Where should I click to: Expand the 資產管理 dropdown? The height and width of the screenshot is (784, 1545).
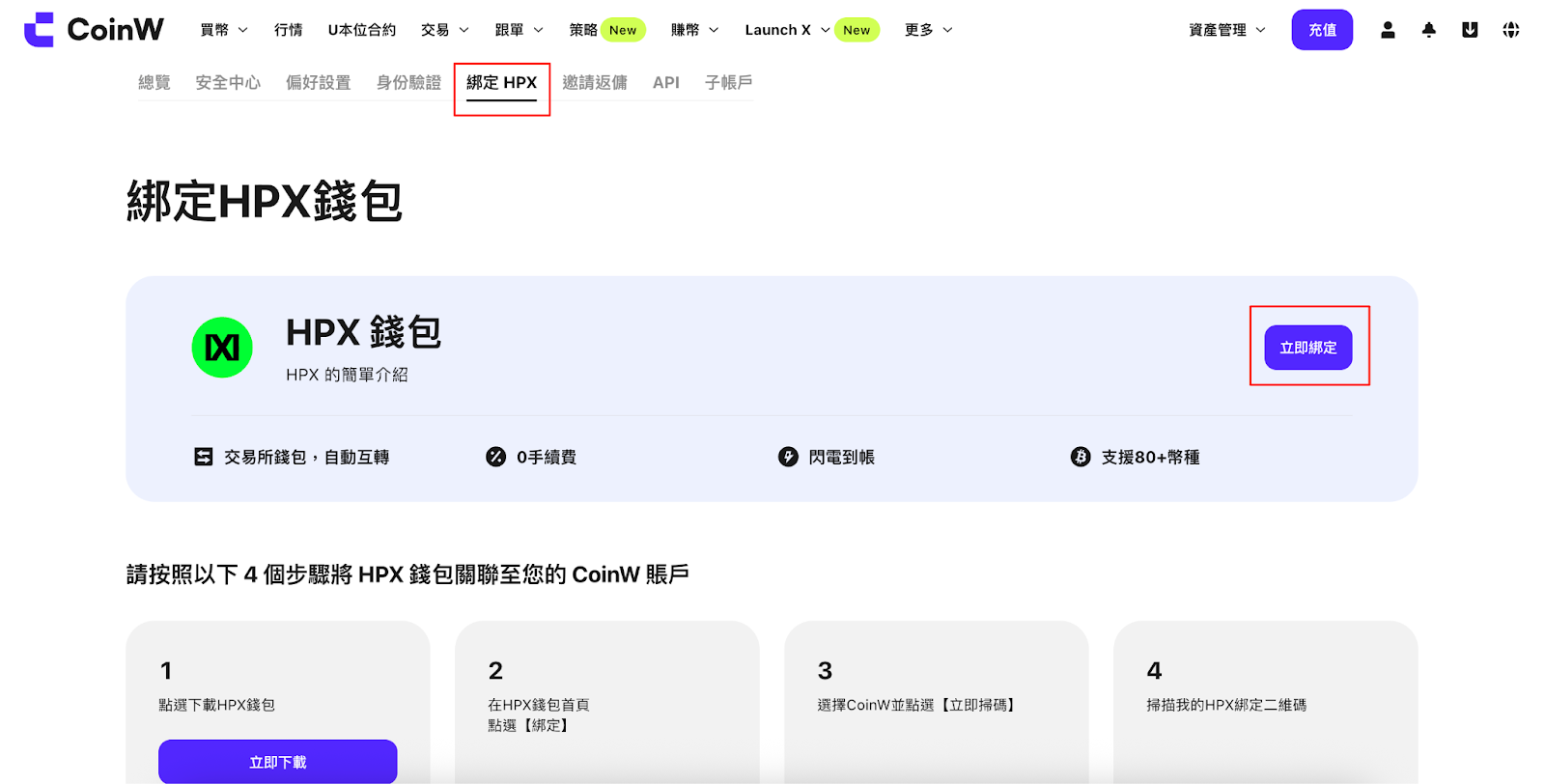(x=1227, y=30)
